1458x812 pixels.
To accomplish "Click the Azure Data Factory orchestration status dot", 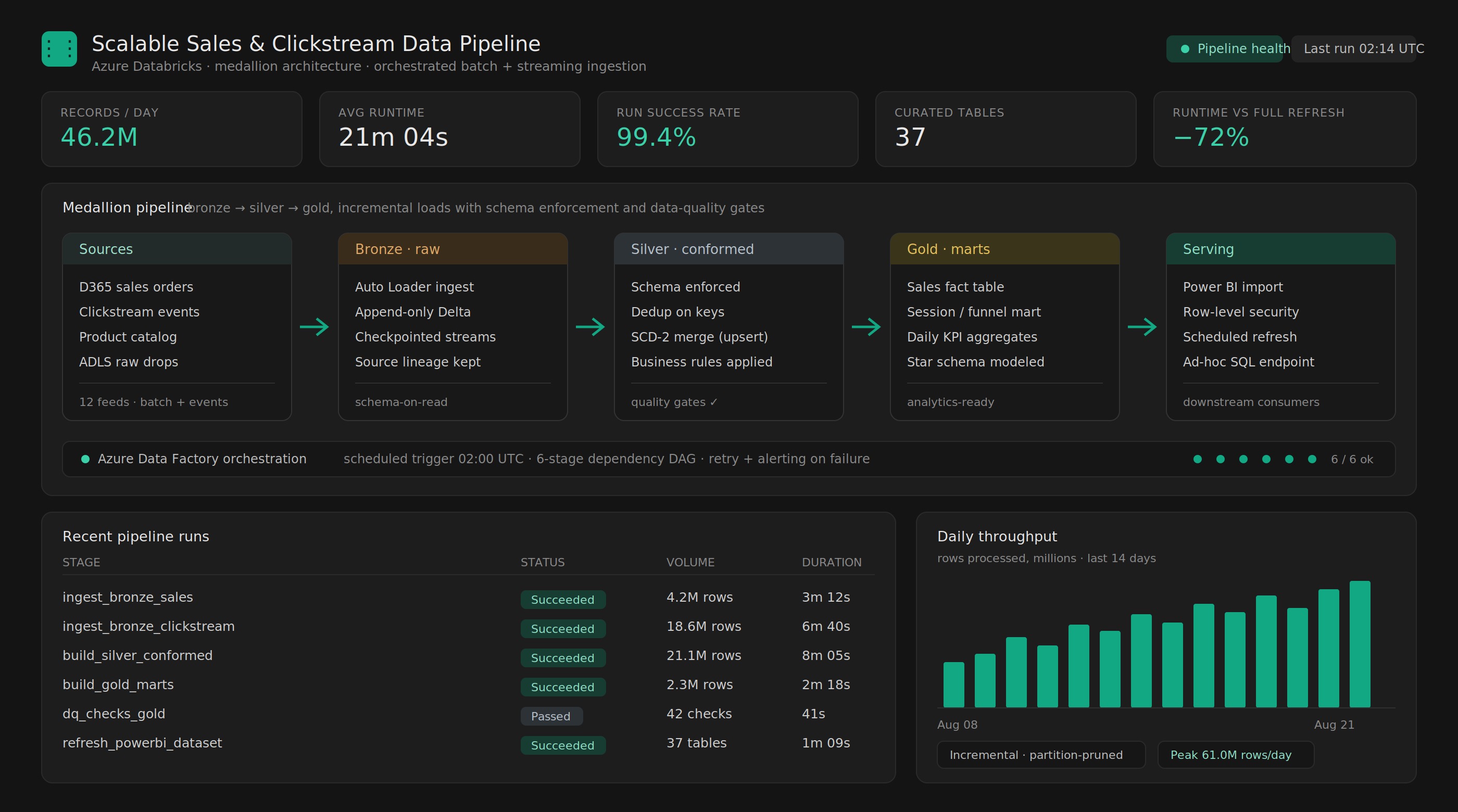I will coord(85,459).
